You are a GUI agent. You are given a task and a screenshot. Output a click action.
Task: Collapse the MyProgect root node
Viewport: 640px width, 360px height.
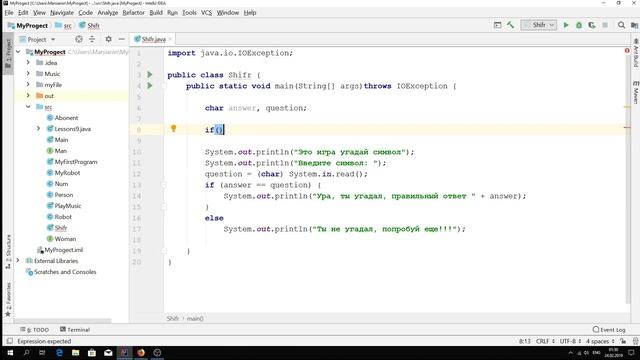click(x=18, y=52)
